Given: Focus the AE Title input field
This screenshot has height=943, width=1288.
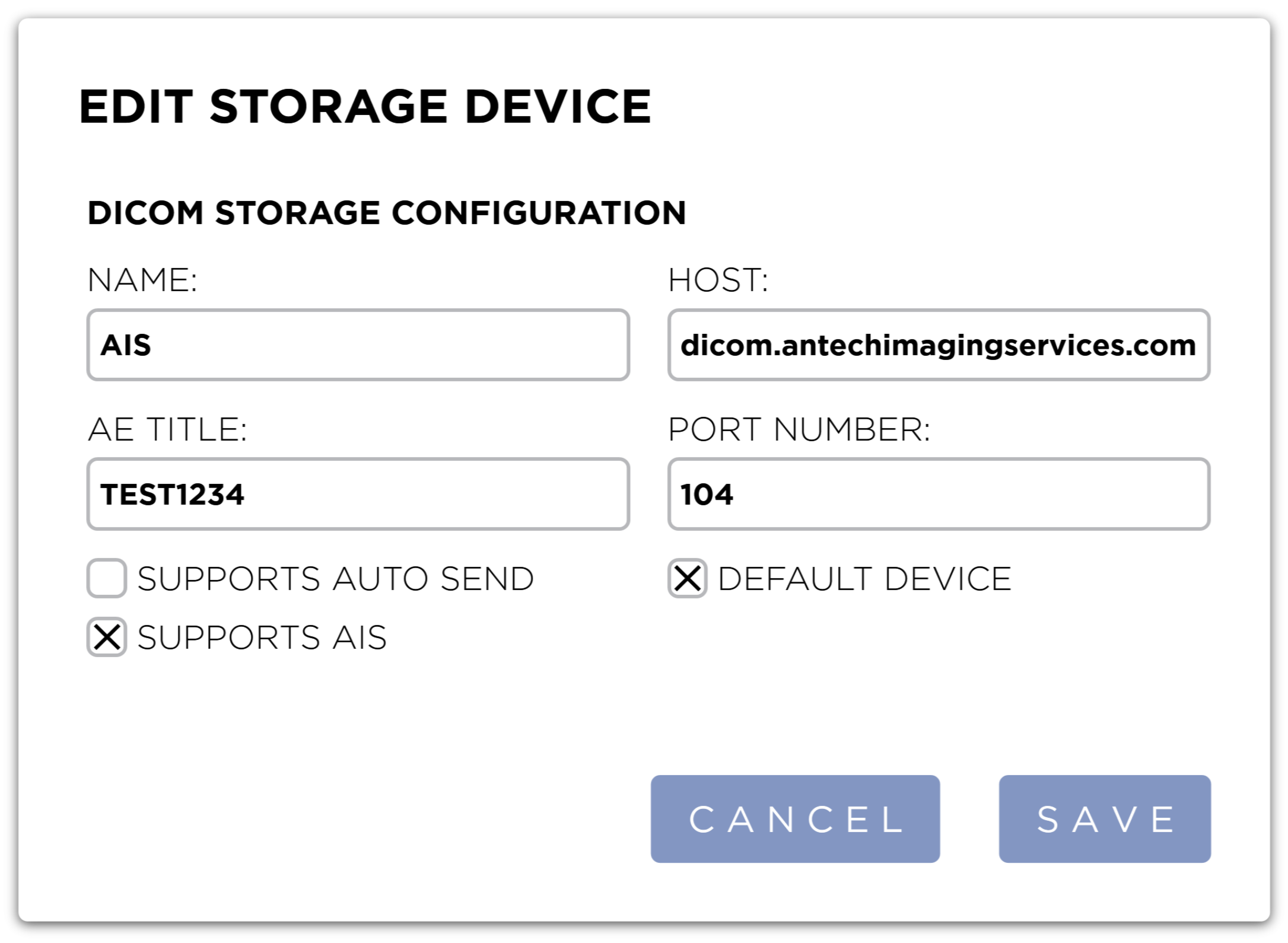Looking at the screenshot, I should [x=358, y=494].
